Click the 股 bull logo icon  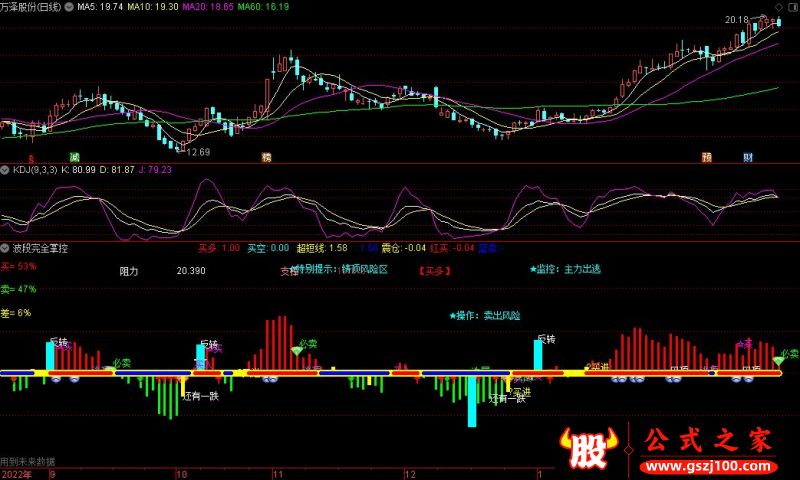[x=591, y=447]
